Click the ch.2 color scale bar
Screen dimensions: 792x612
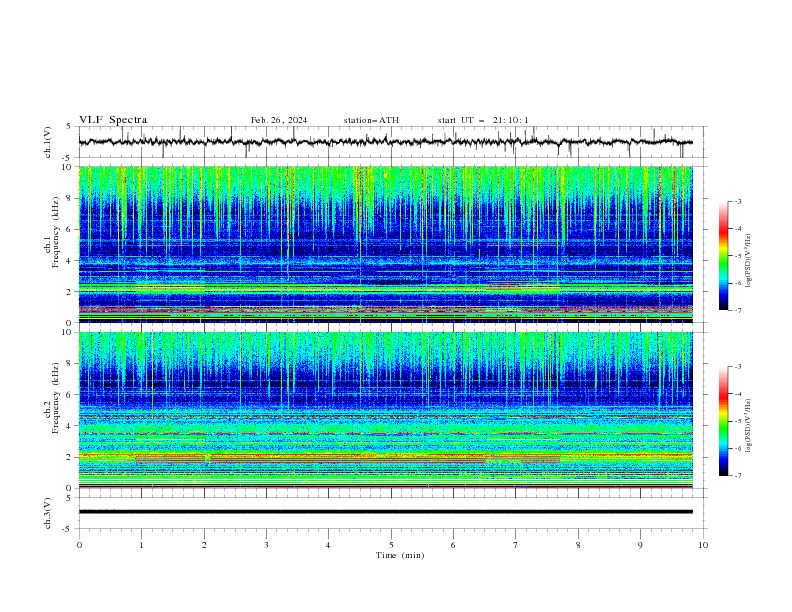[x=723, y=421]
